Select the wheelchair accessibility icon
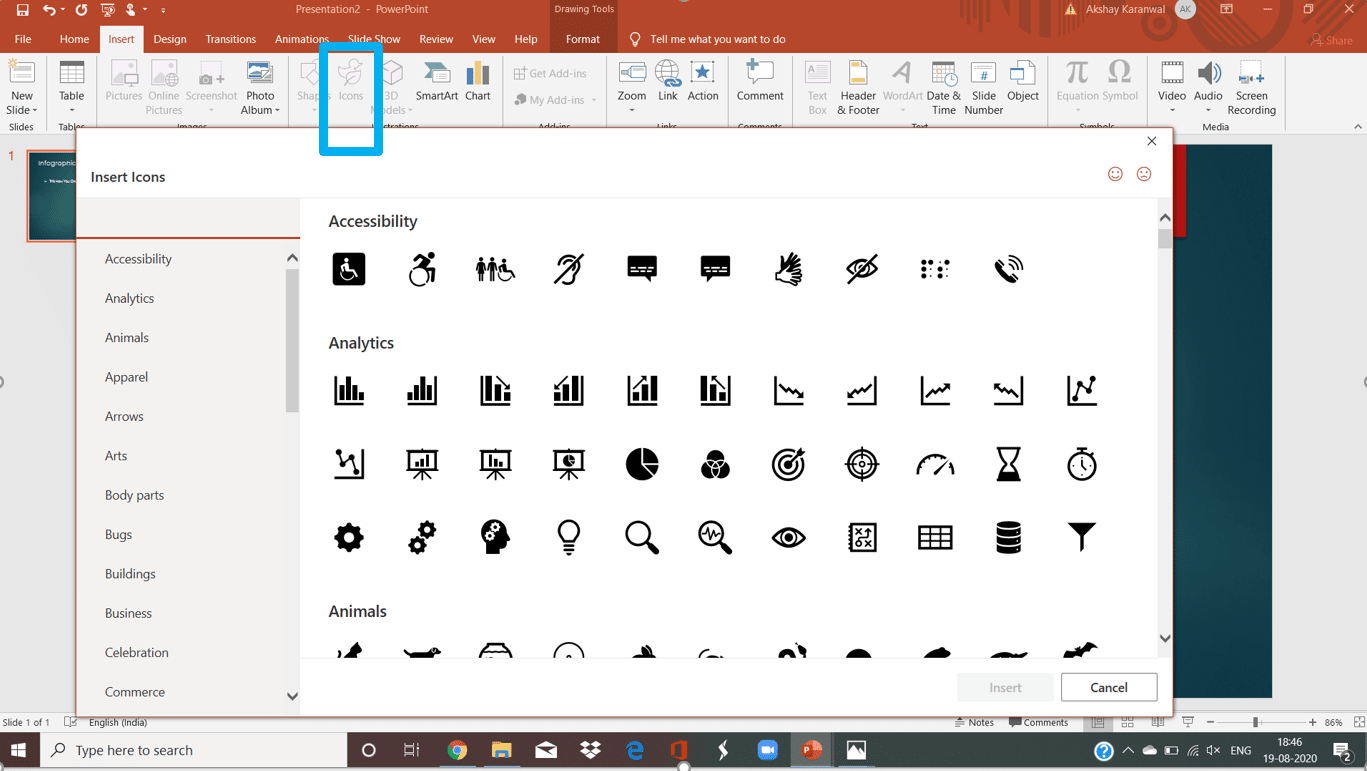Image resolution: width=1367 pixels, height=771 pixels. (x=349, y=269)
